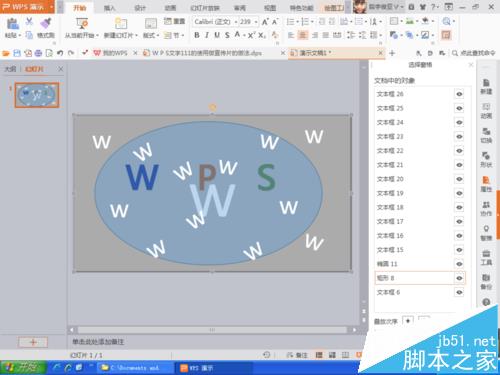Switch to the 大纲 outline pane tab
Viewport: 500px width, 375px height.
pos(10,69)
